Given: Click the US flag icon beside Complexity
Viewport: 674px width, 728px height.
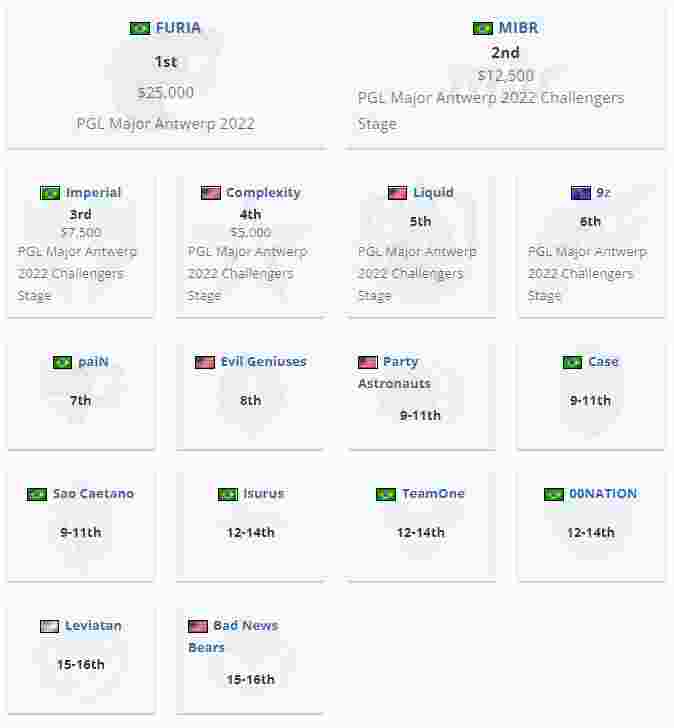Looking at the screenshot, I should [211, 193].
